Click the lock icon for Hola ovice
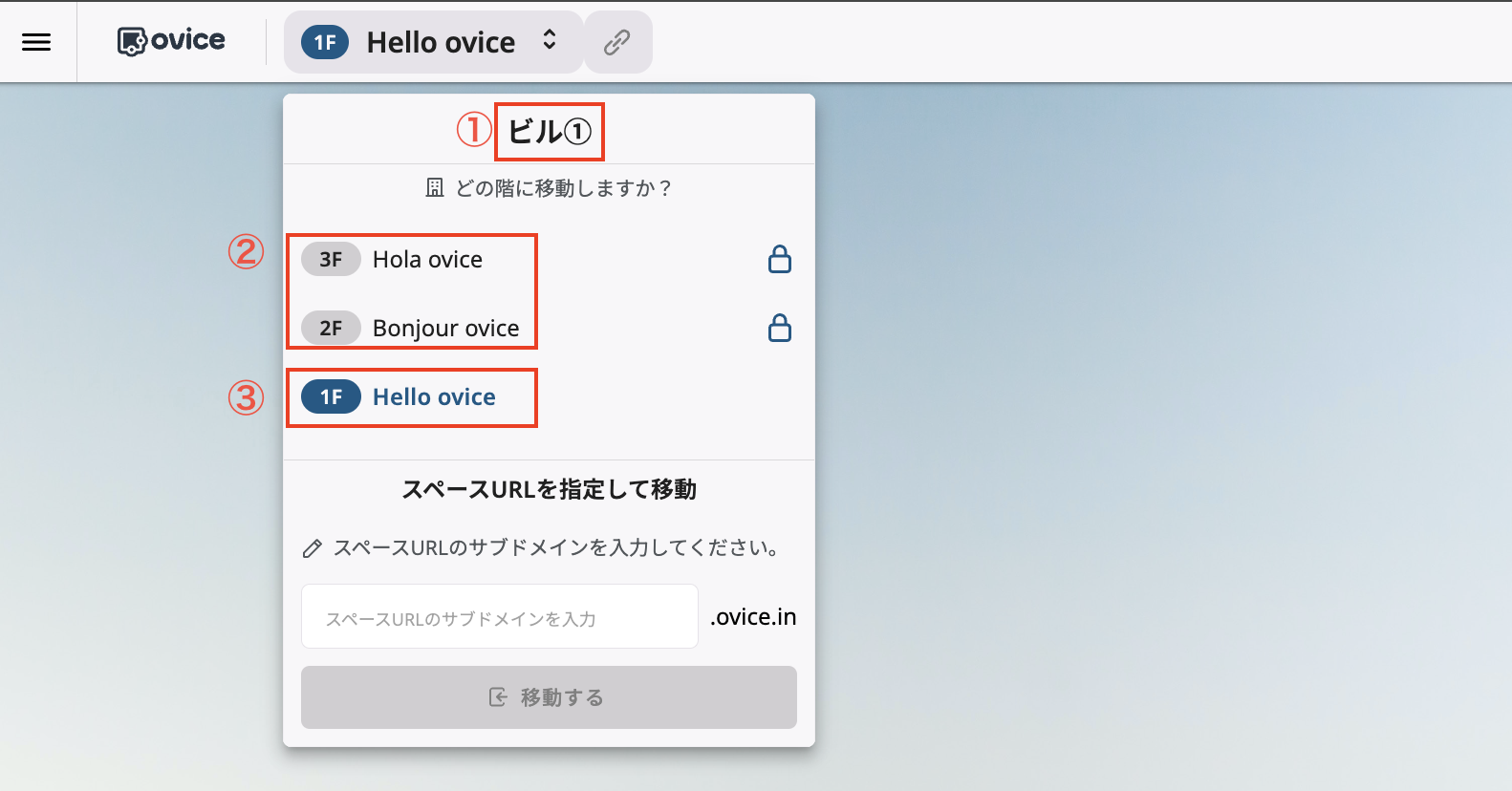This screenshot has width=1512, height=791. click(780, 259)
